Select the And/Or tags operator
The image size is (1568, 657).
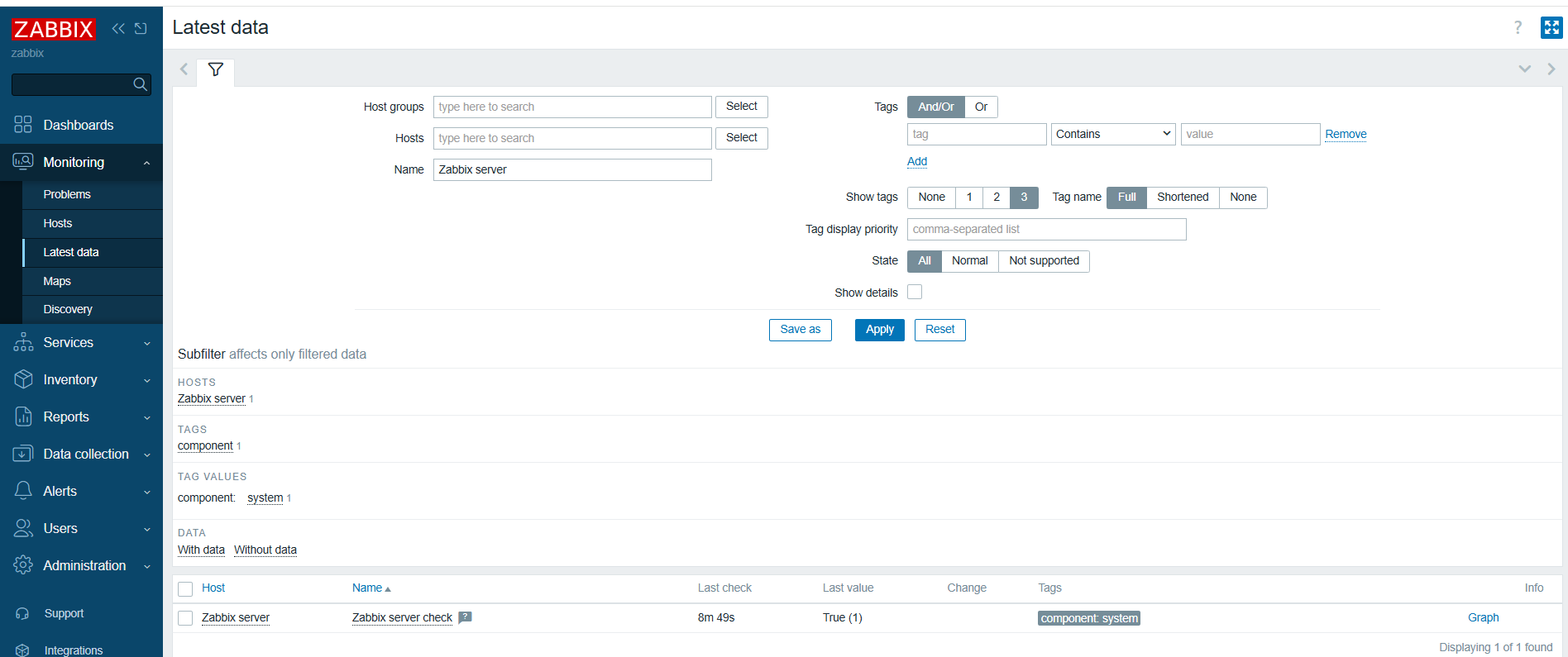click(936, 107)
